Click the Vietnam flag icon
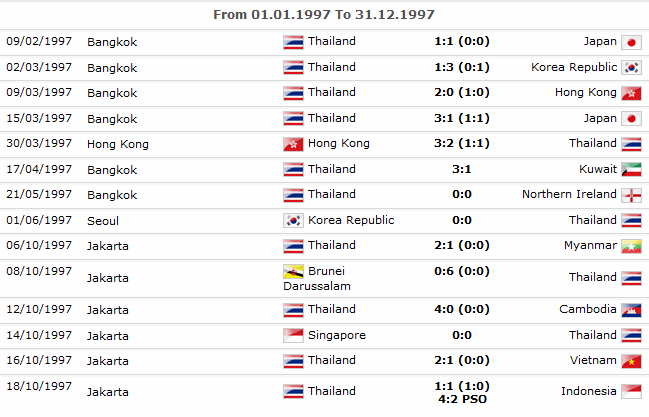Screen dimensions: 649x417 631,361
